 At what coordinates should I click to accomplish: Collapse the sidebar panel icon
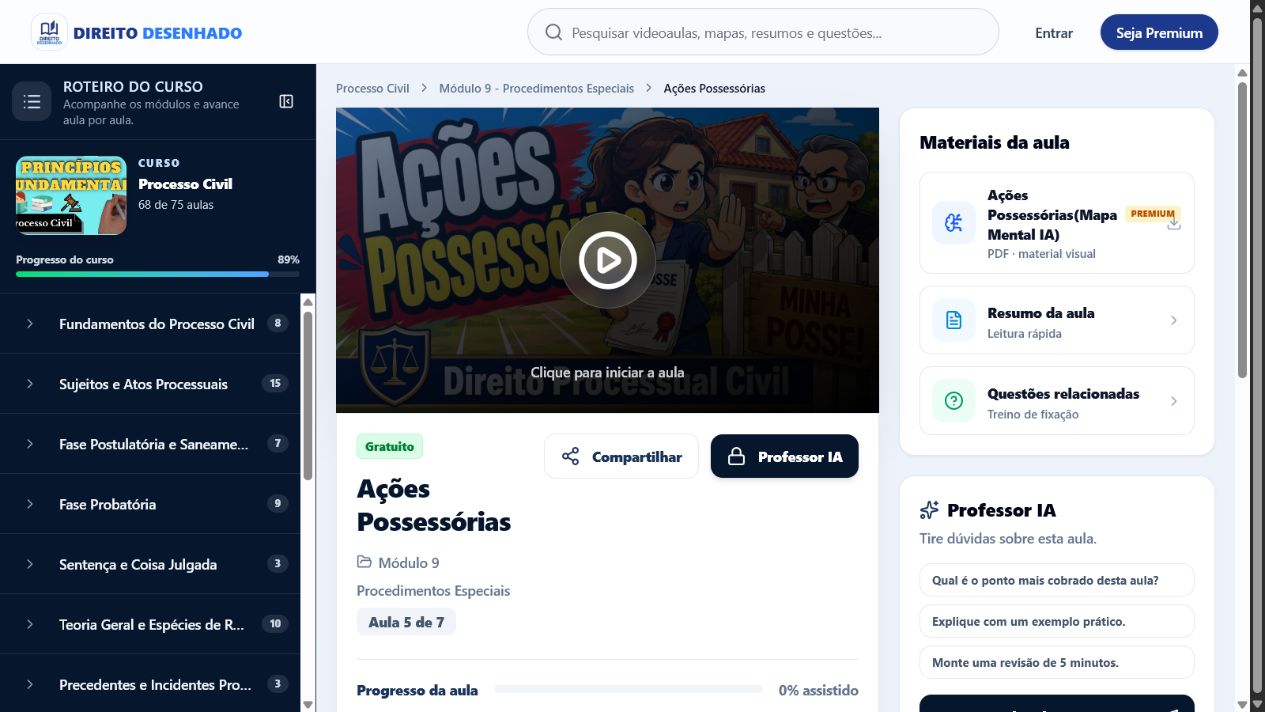[286, 102]
